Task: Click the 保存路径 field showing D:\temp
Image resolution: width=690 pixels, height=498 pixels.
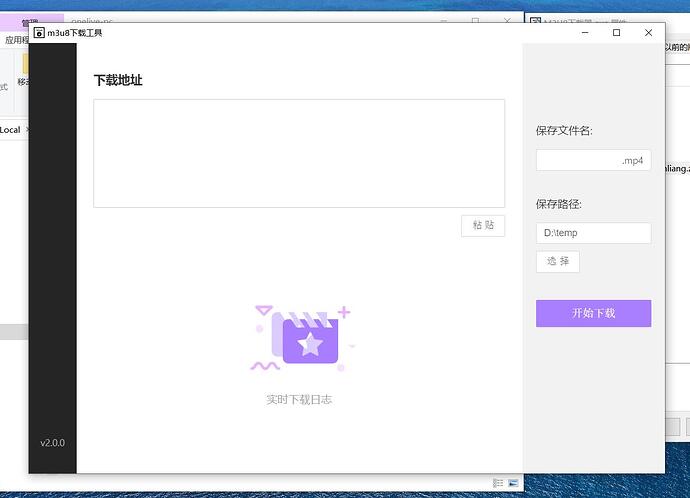Action: coord(593,233)
